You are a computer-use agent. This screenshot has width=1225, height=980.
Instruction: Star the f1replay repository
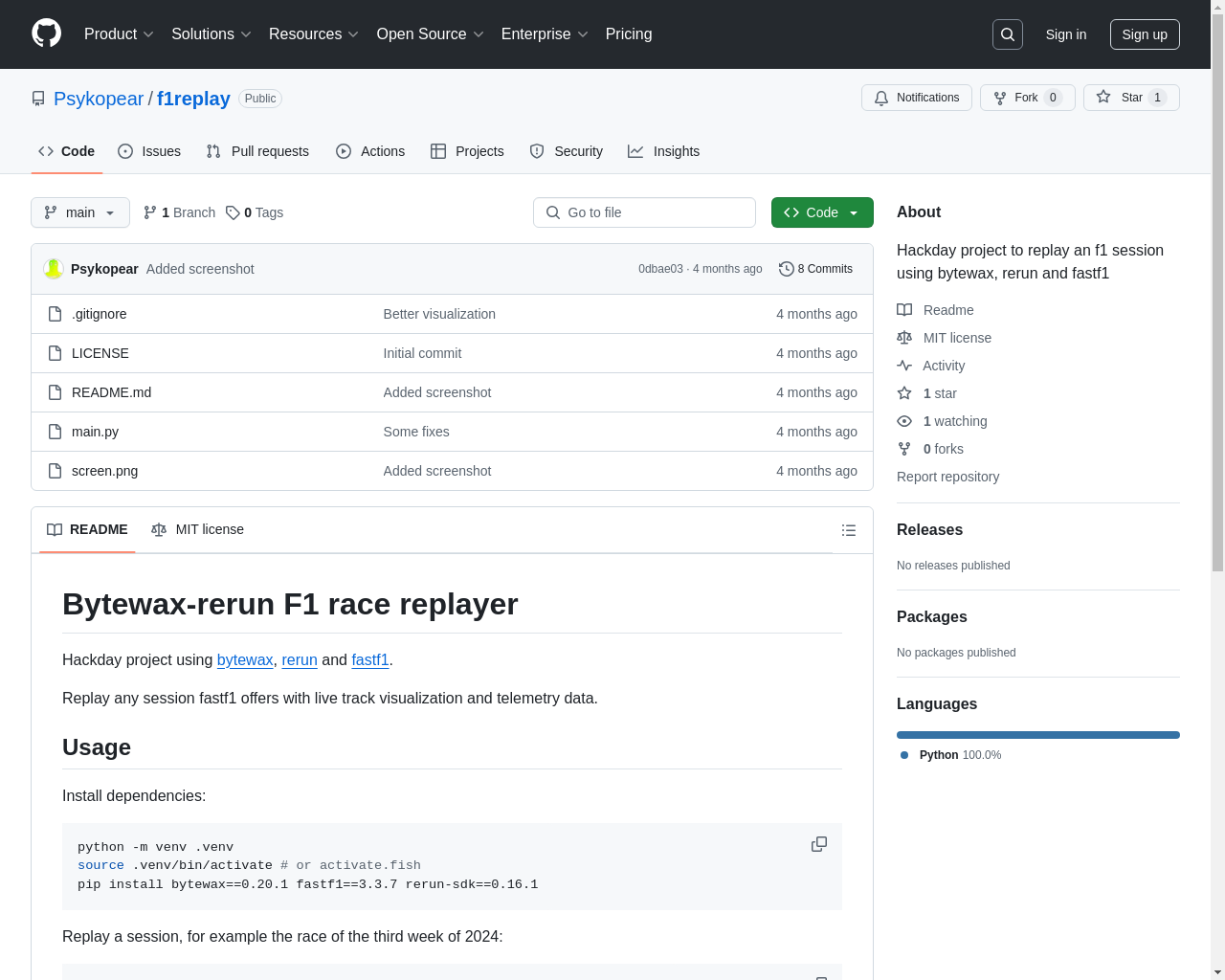[1131, 98]
